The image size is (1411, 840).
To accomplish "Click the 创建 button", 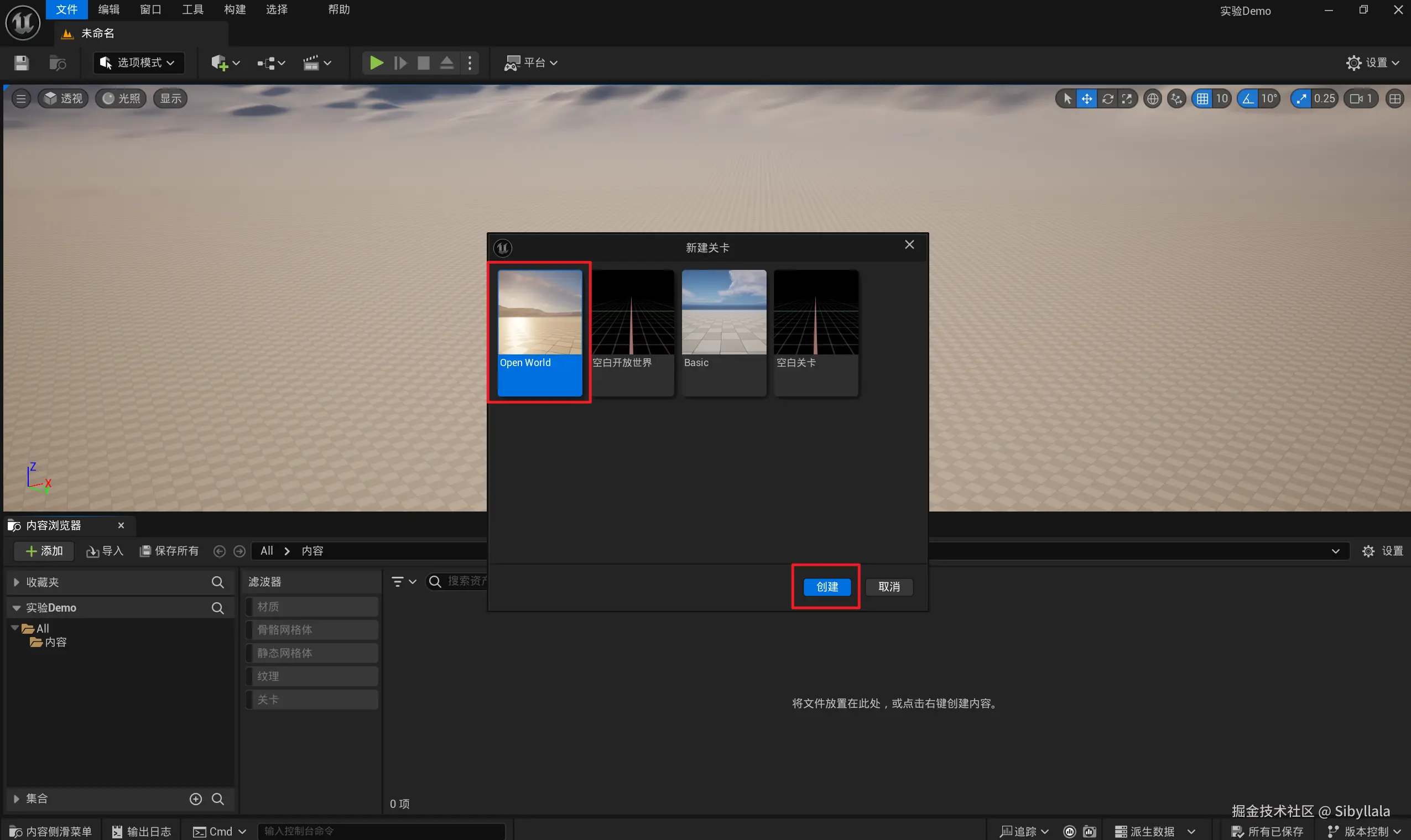I will (826, 586).
